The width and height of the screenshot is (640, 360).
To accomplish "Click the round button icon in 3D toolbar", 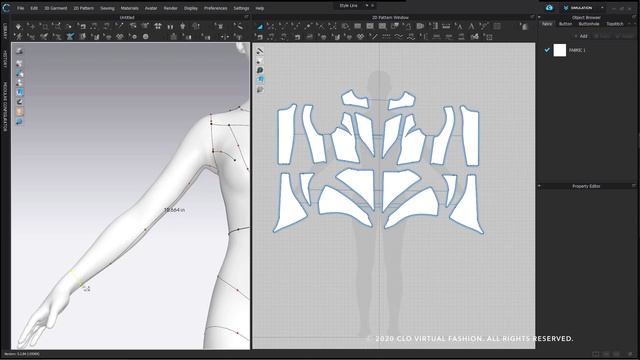I will pos(146,37).
